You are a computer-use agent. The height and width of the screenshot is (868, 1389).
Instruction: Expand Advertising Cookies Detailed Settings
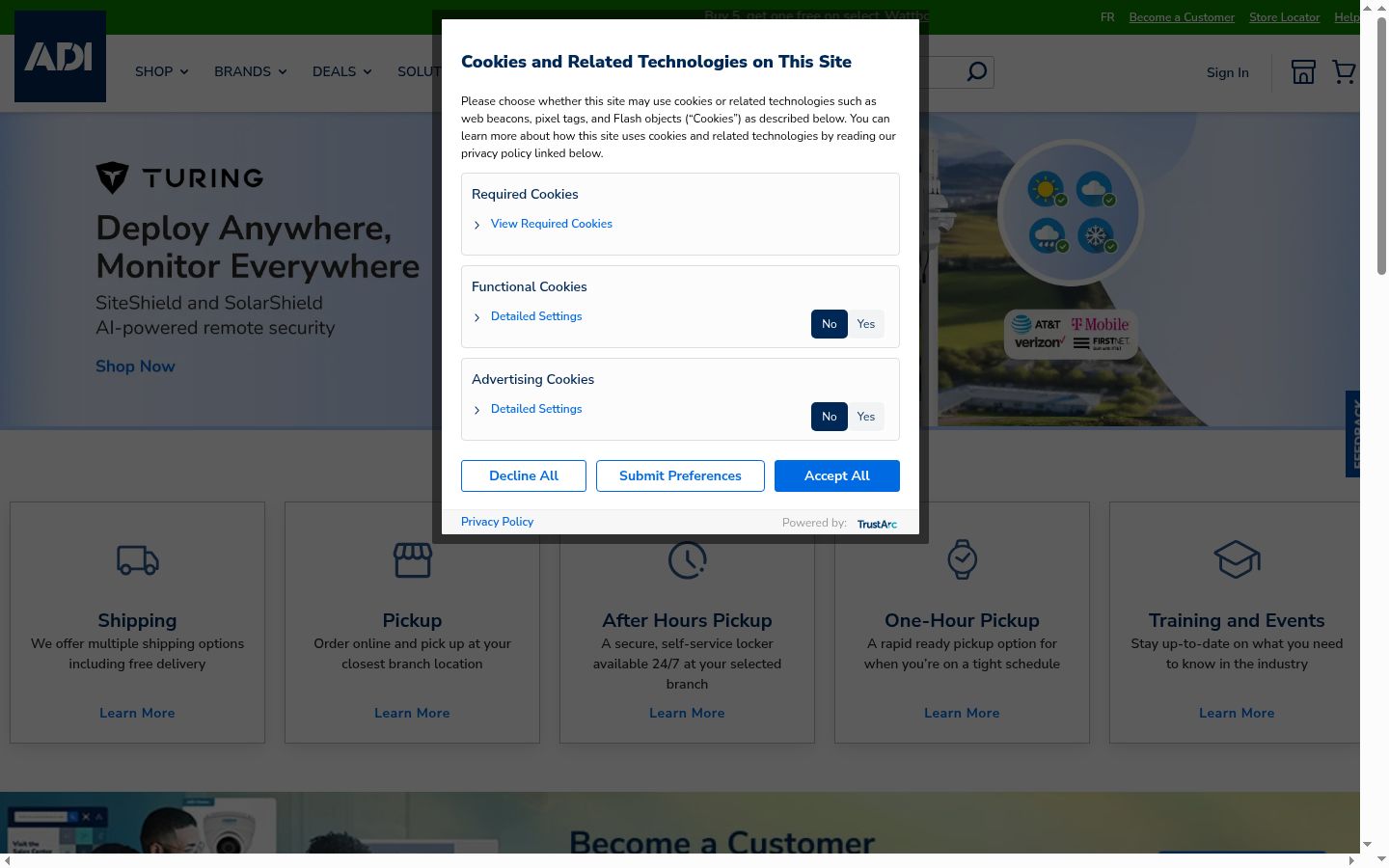[536, 409]
